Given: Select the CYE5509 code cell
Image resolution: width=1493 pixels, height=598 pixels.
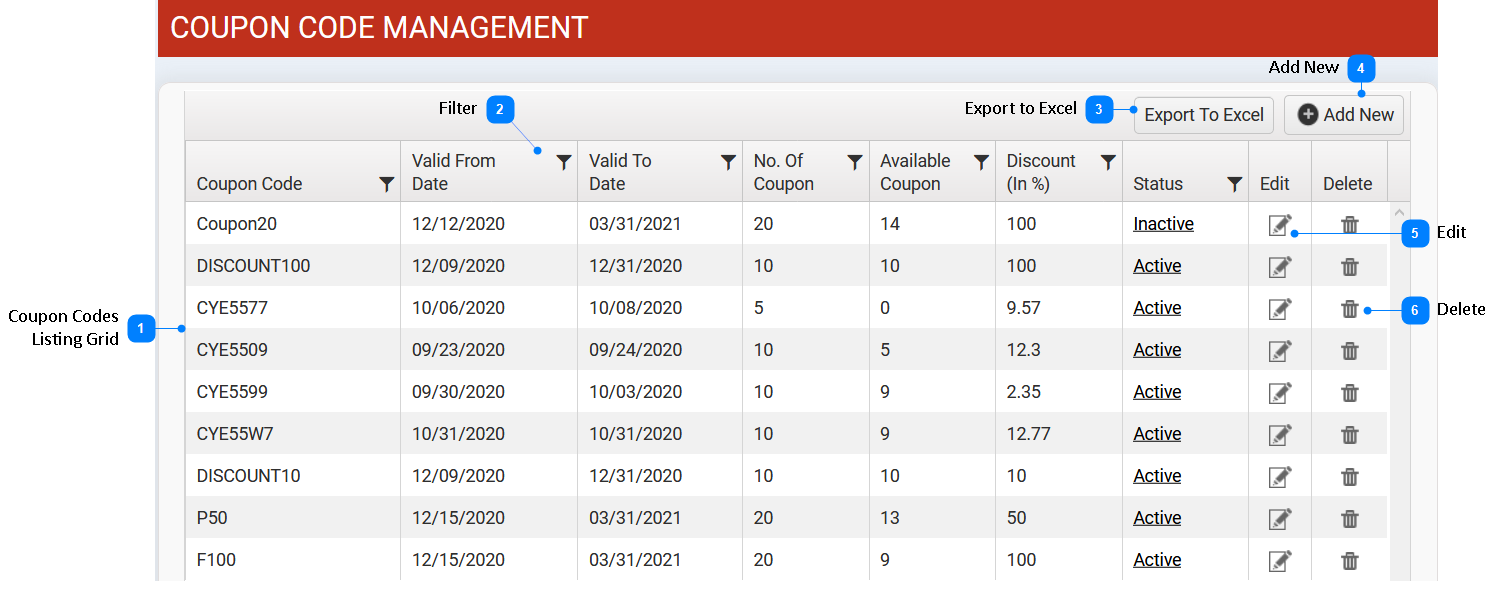Looking at the screenshot, I should (293, 350).
